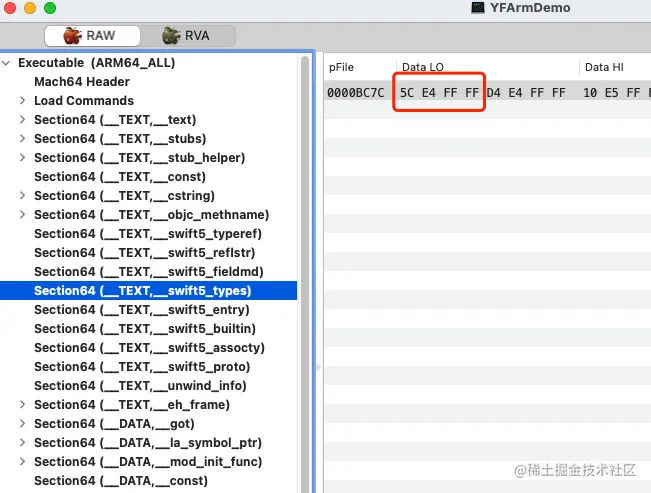Expand Section64 (__TEXT,__stubs)
The image size is (651, 493).
click(x=22, y=139)
